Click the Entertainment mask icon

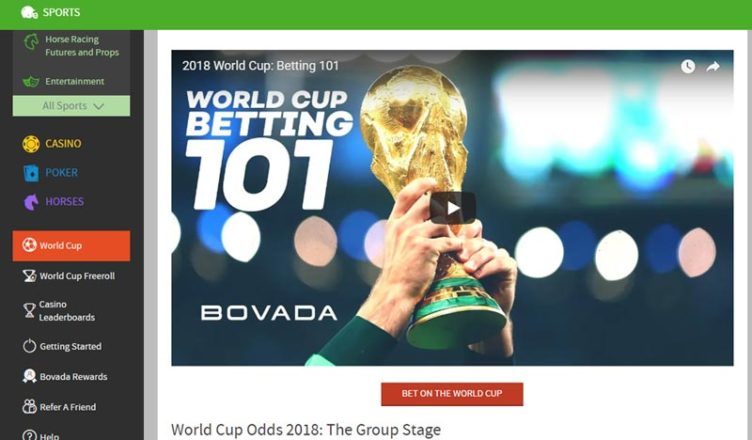pos(31,82)
